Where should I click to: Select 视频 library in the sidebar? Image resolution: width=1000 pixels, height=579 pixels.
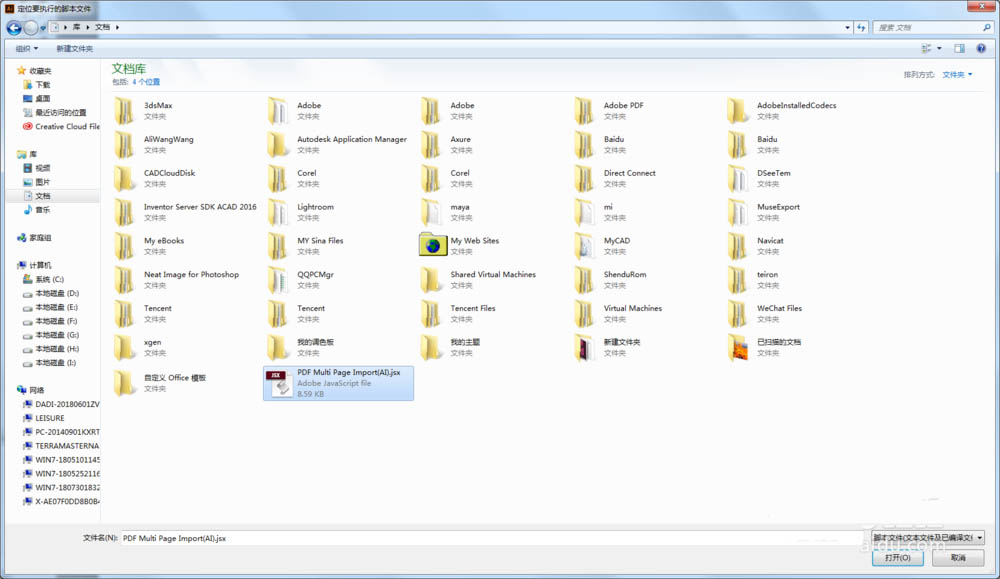[x=36, y=168]
